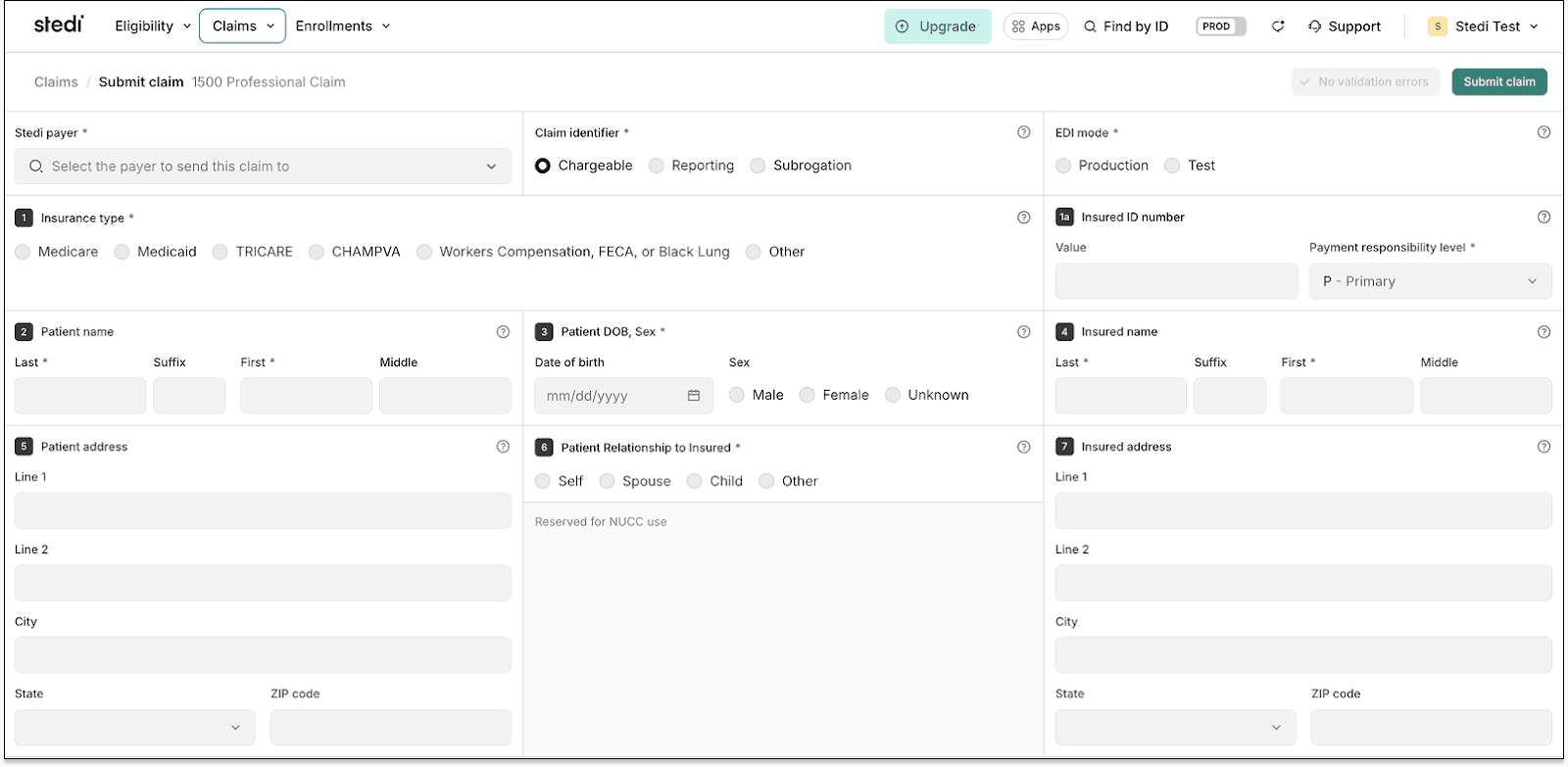
Task: Open help for Patient name section
Action: coord(504,332)
